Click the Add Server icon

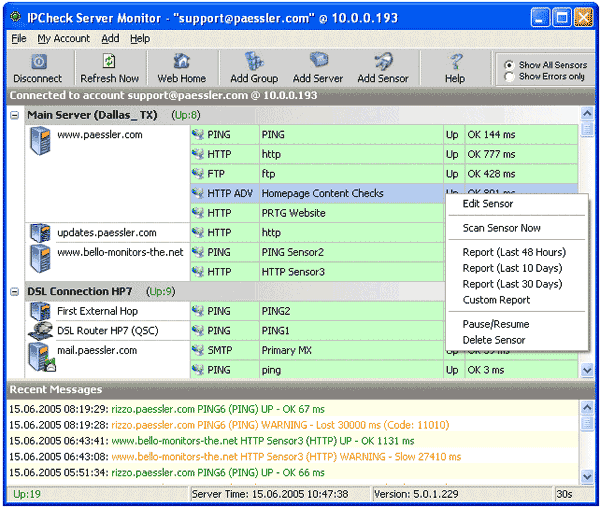click(x=318, y=60)
